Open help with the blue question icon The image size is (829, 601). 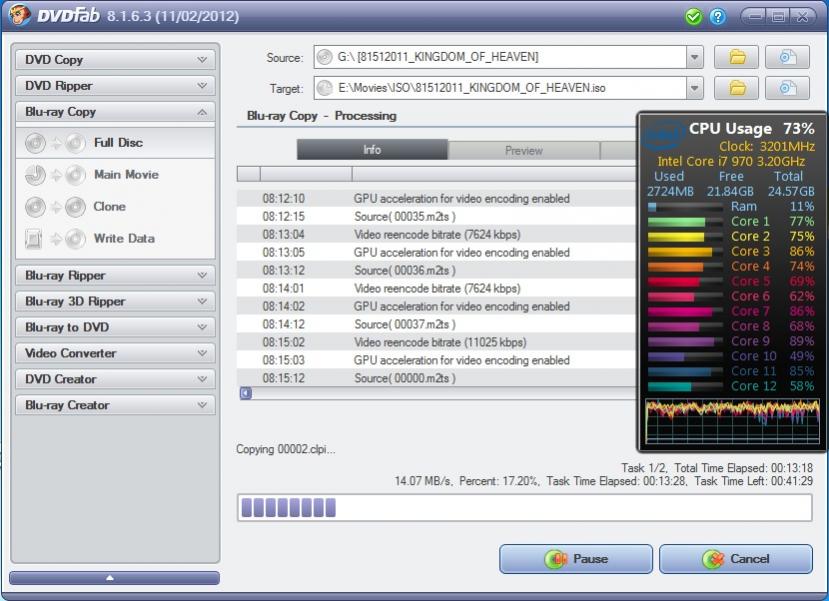pyautogui.click(x=717, y=17)
